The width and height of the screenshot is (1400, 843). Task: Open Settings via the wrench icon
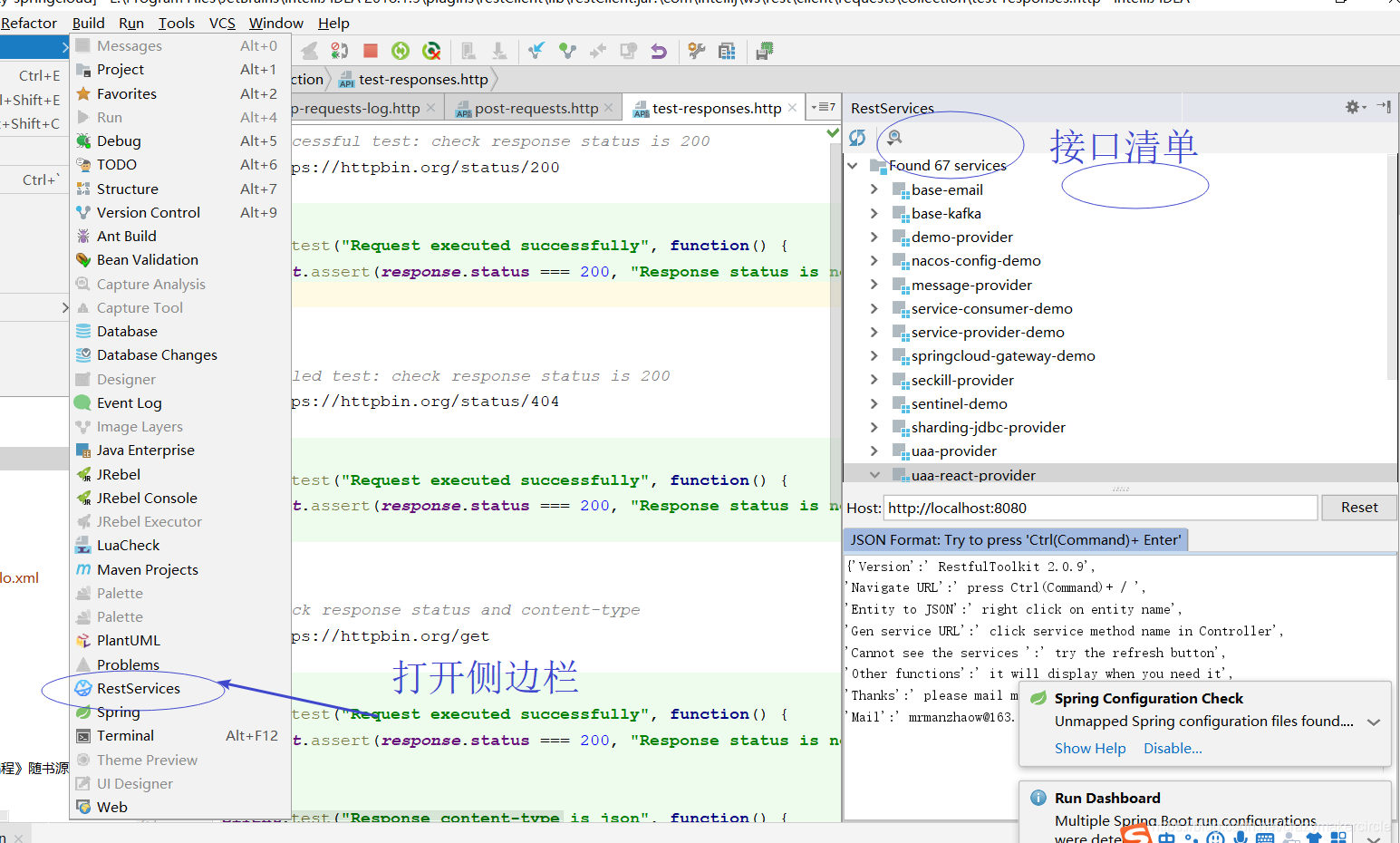696,51
